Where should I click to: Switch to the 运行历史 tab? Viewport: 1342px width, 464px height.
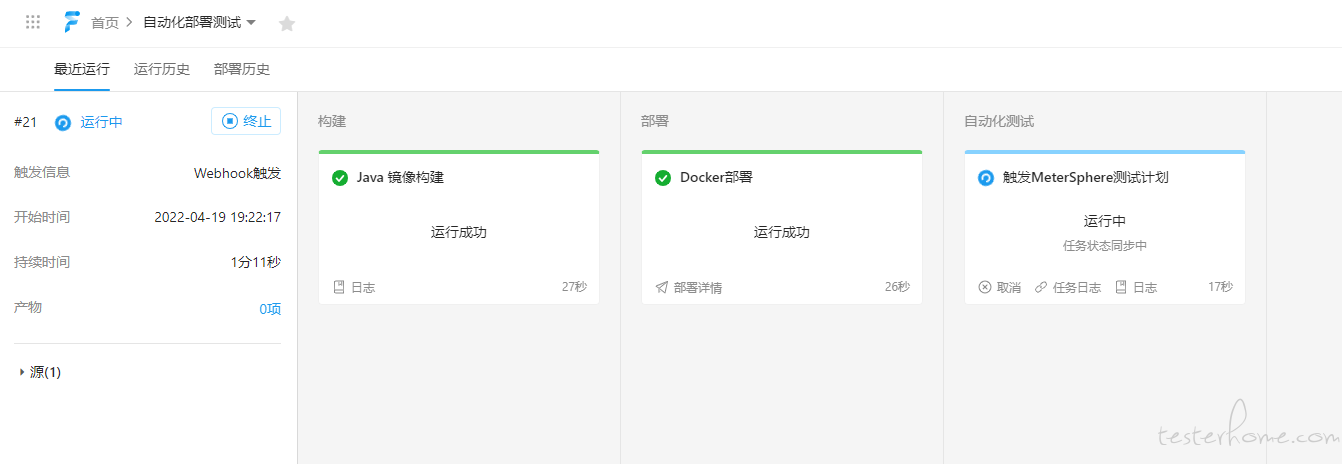click(x=162, y=69)
